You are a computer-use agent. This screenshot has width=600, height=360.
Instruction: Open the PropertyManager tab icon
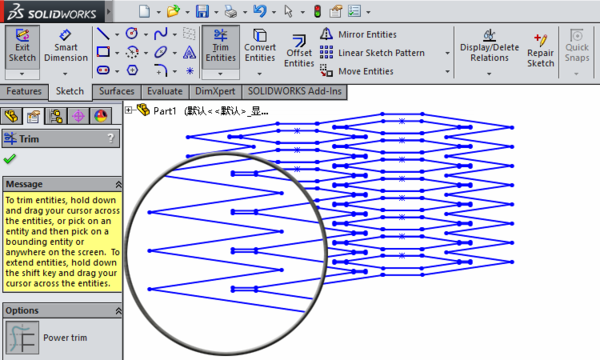coord(33,116)
